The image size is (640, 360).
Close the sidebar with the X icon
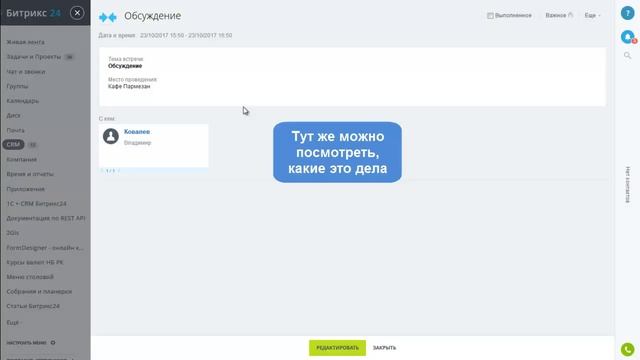coord(77,13)
